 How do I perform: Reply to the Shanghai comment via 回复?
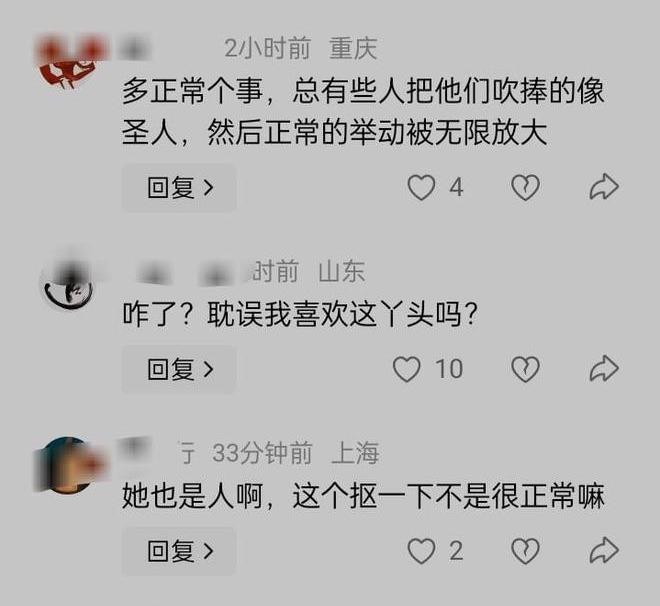pos(179,551)
